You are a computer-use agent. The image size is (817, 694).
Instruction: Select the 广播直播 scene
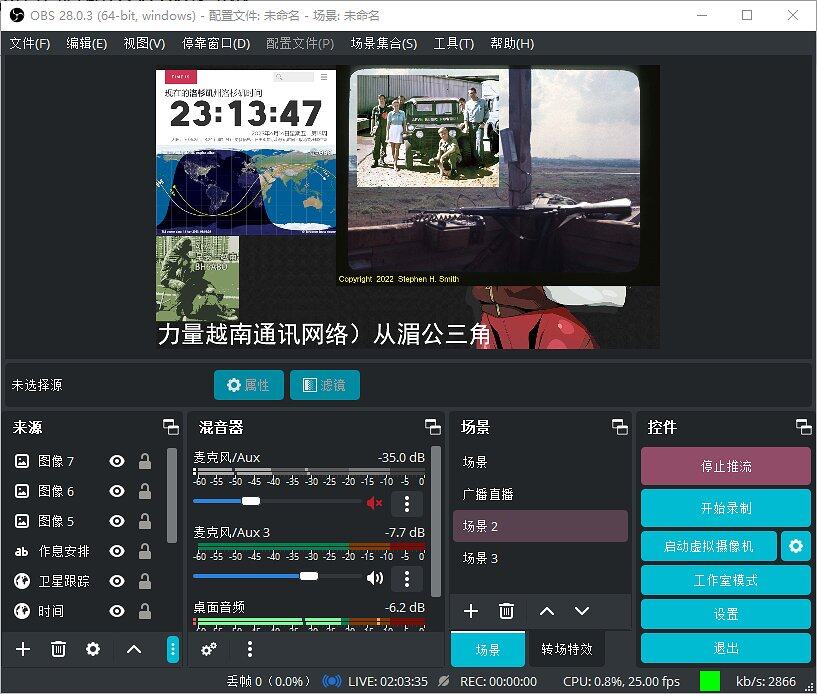point(488,494)
